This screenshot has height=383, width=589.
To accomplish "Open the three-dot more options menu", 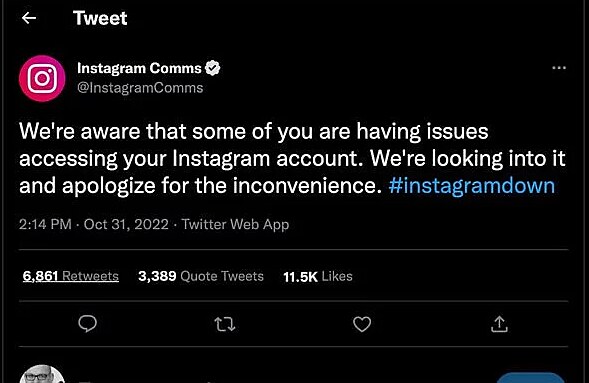I will [x=559, y=68].
